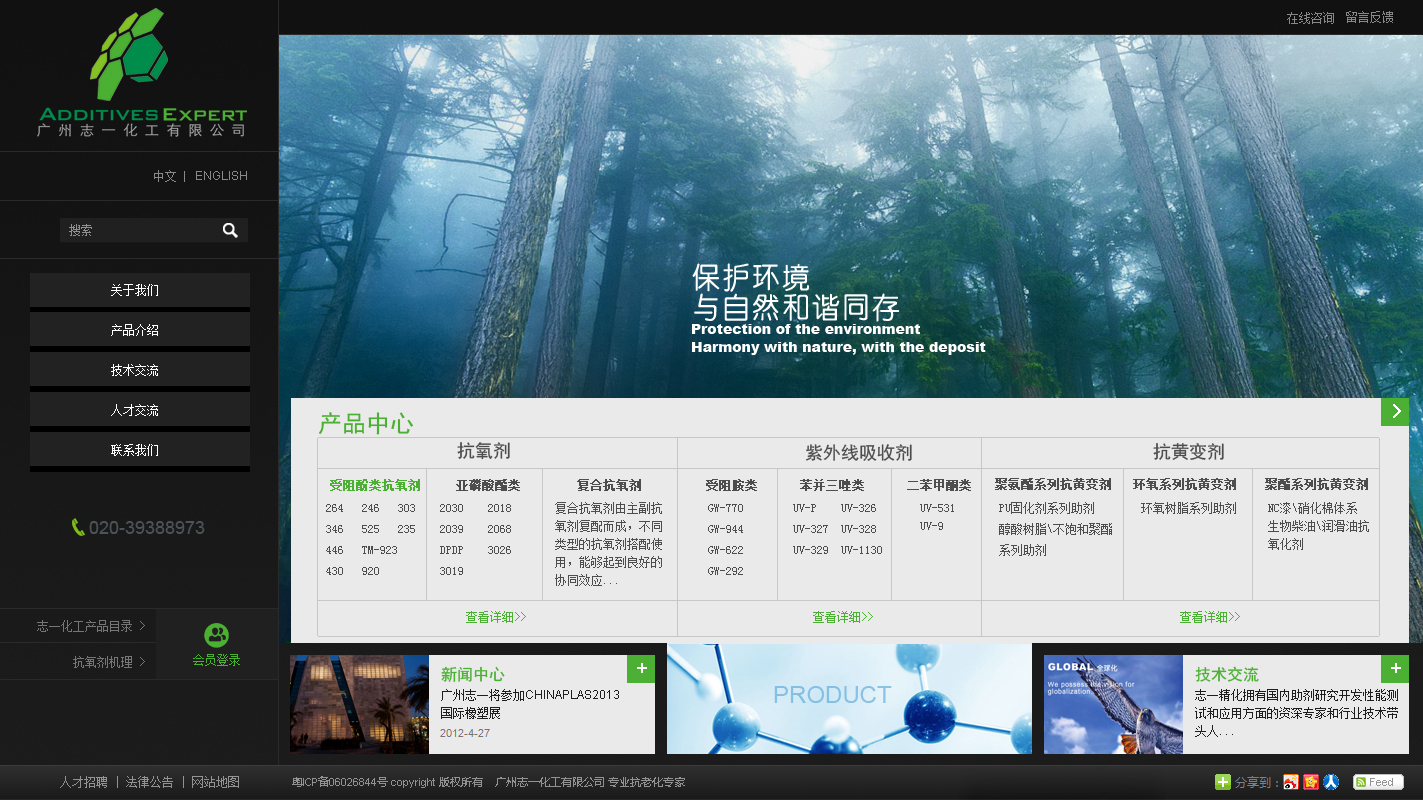Viewport: 1423px width, 800px height.
Task: Share to Renren blue icon
Action: [x=1331, y=782]
